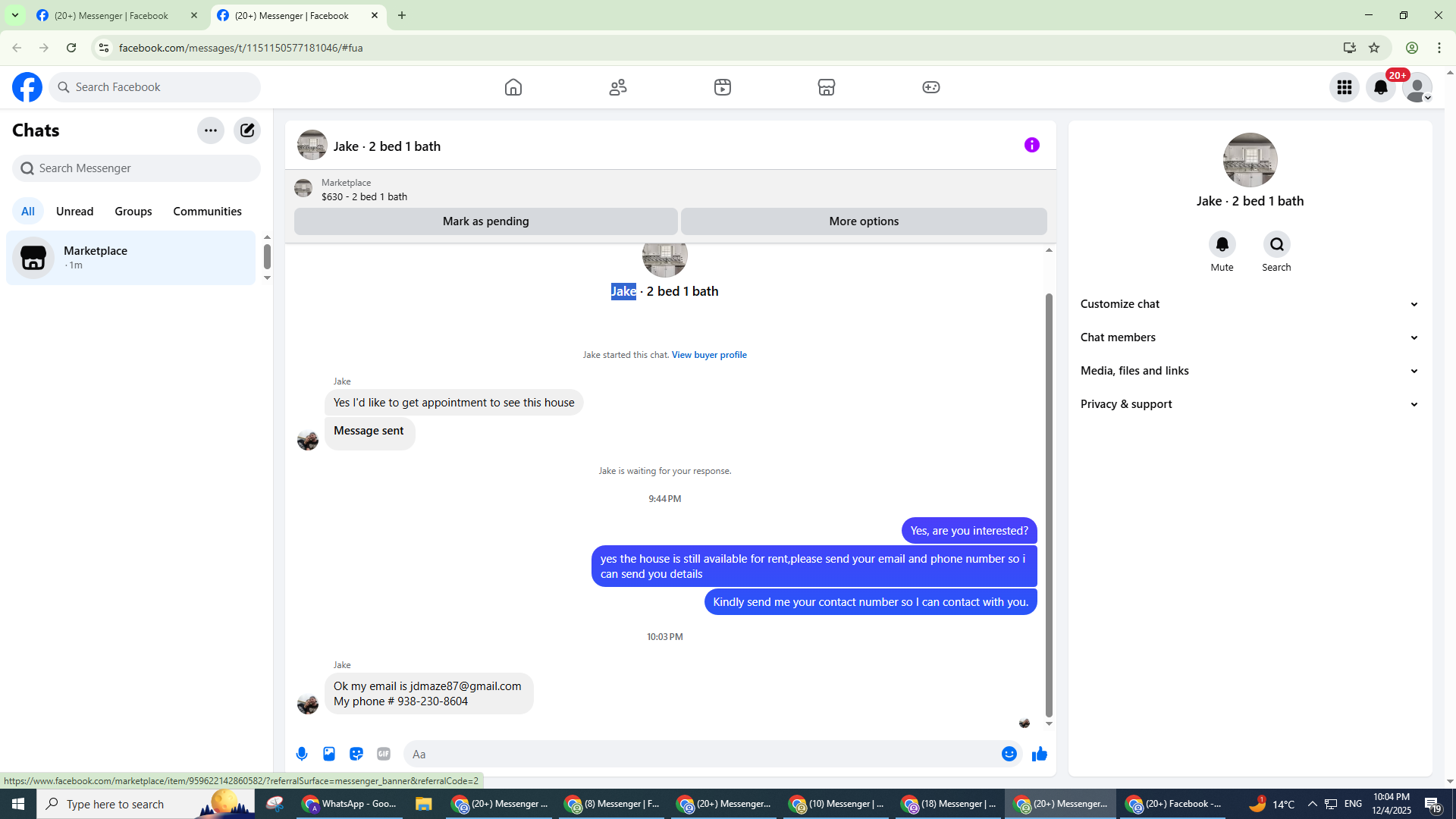The height and width of the screenshot is (819, 1456).
Task: Attach a photo using image icon
Action: [x=329, y=754]
